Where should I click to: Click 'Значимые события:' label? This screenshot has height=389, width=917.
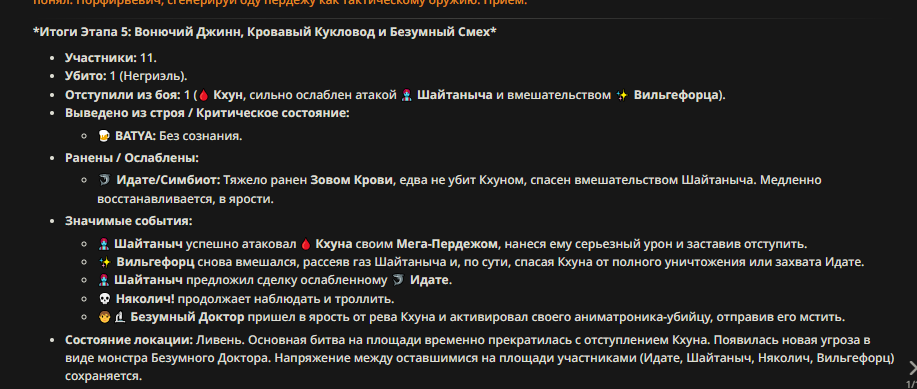point(129,222)
